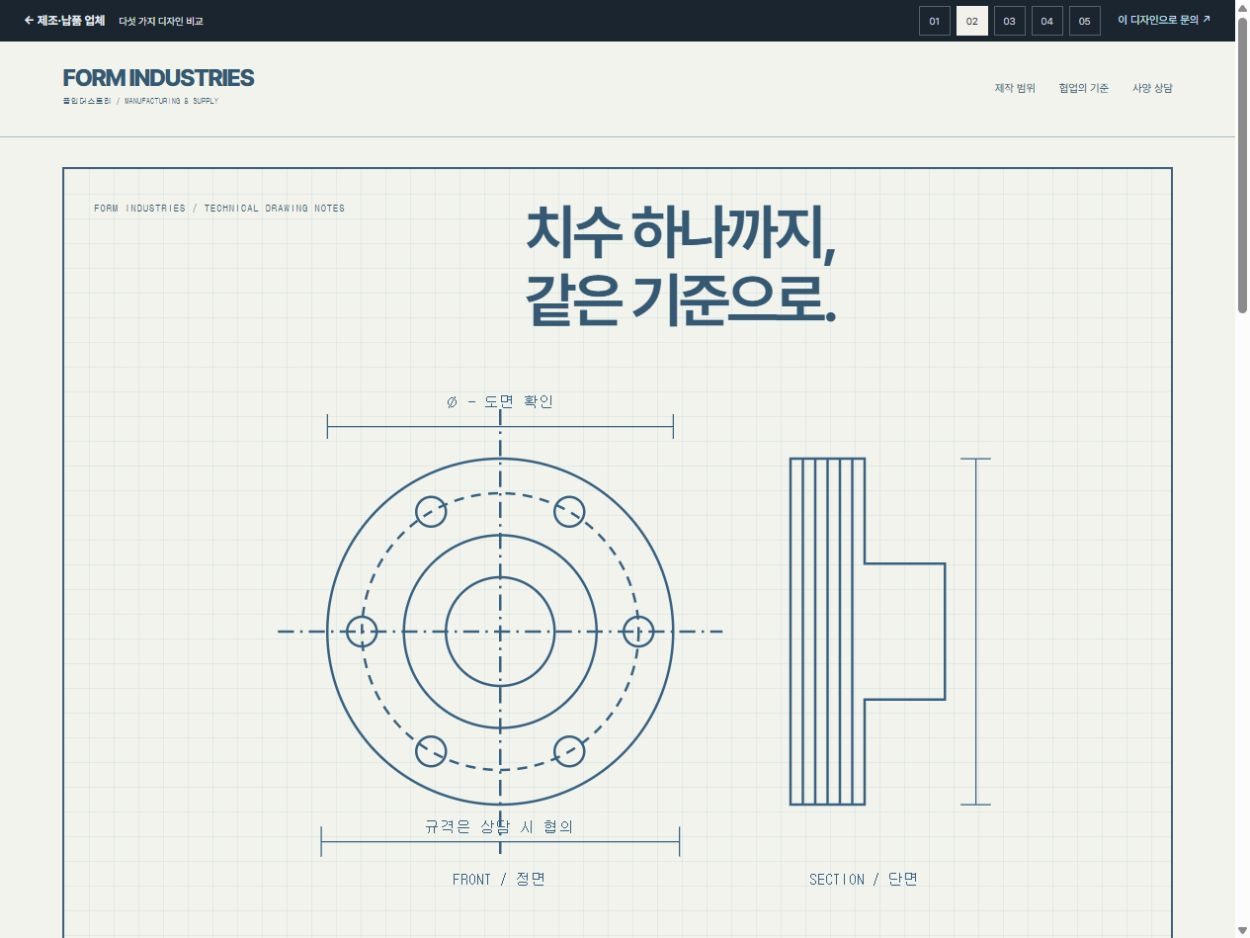Screen dimensions: 1250x938
Task: Open 사양 상담 menu item
Action: (1152, 88)
